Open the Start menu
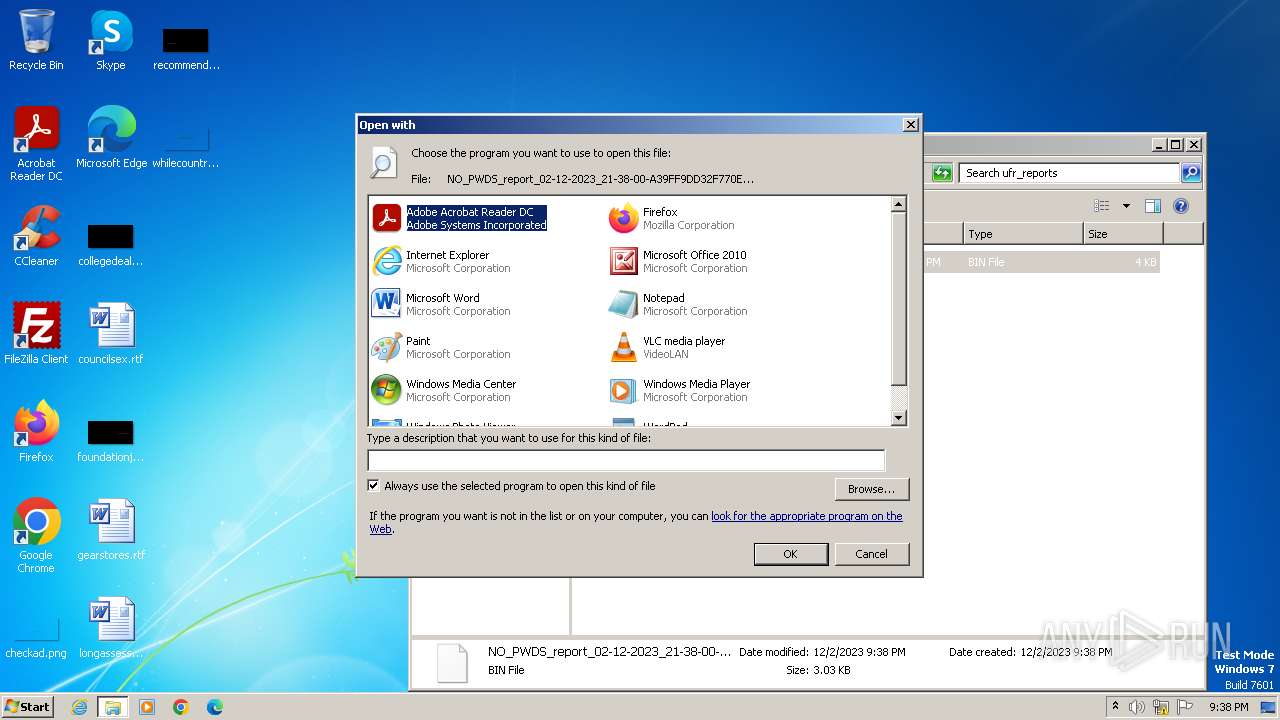The height and width of the screenshot is (720, 1280). 27,707
